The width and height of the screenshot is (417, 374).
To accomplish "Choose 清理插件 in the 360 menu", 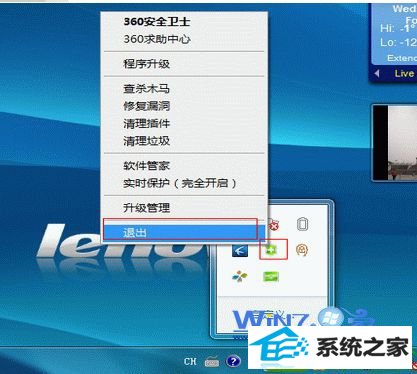I will point(184,124).
